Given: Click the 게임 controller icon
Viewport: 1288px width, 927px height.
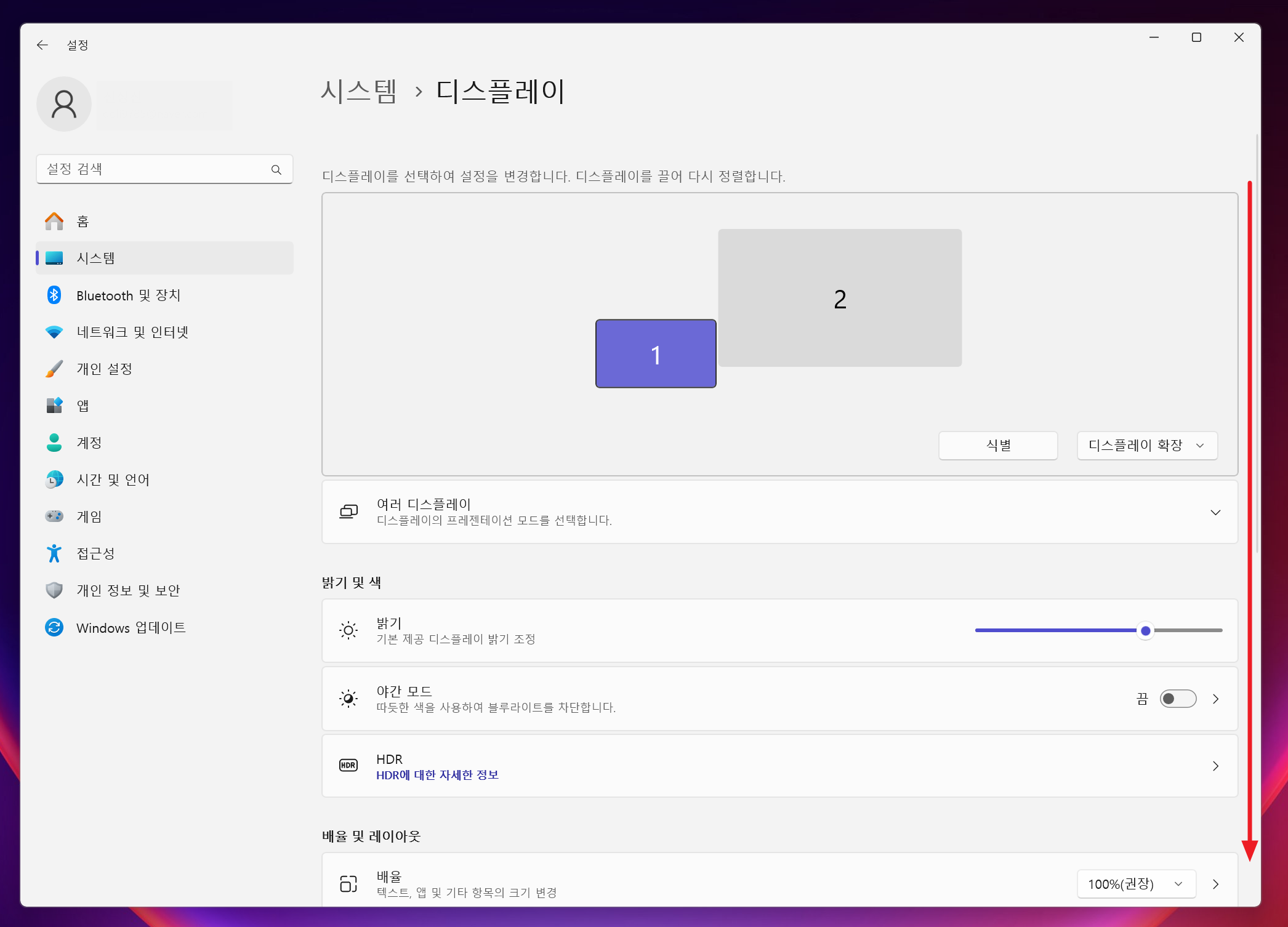Looking at the screenshot, I should pyautogui.click(x=54, y=516).
